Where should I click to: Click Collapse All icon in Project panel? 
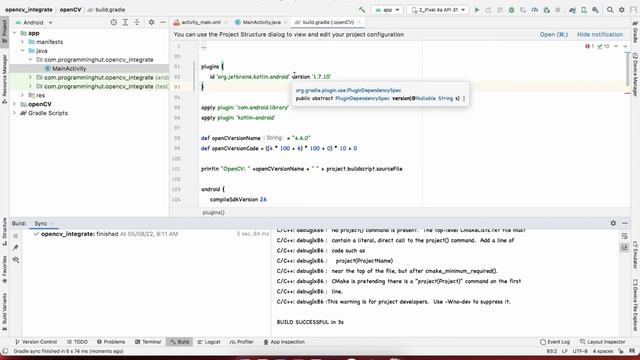click(137, 22)
